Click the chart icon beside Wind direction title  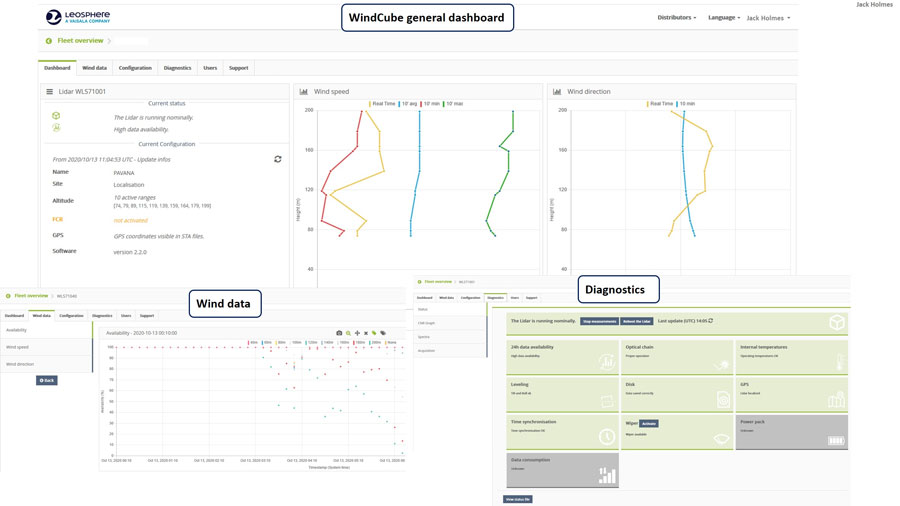[x=557, y=92]
